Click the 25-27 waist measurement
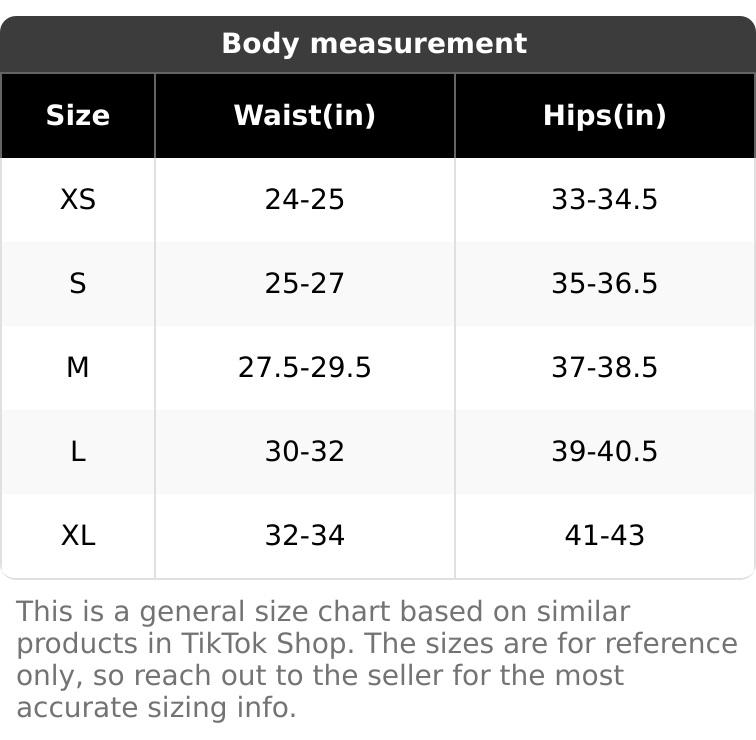 point(305,284)
